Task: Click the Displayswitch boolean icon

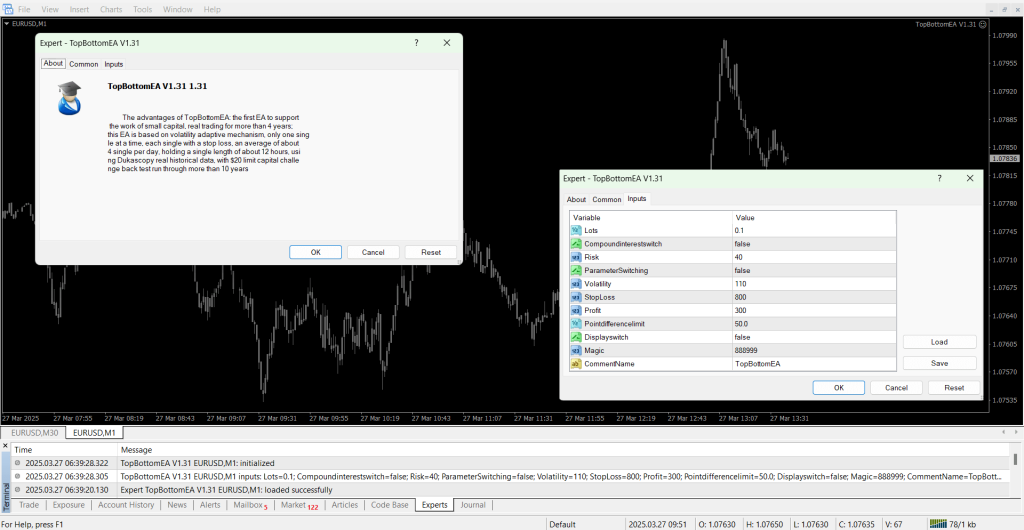Action: click(x=576, y=337)
